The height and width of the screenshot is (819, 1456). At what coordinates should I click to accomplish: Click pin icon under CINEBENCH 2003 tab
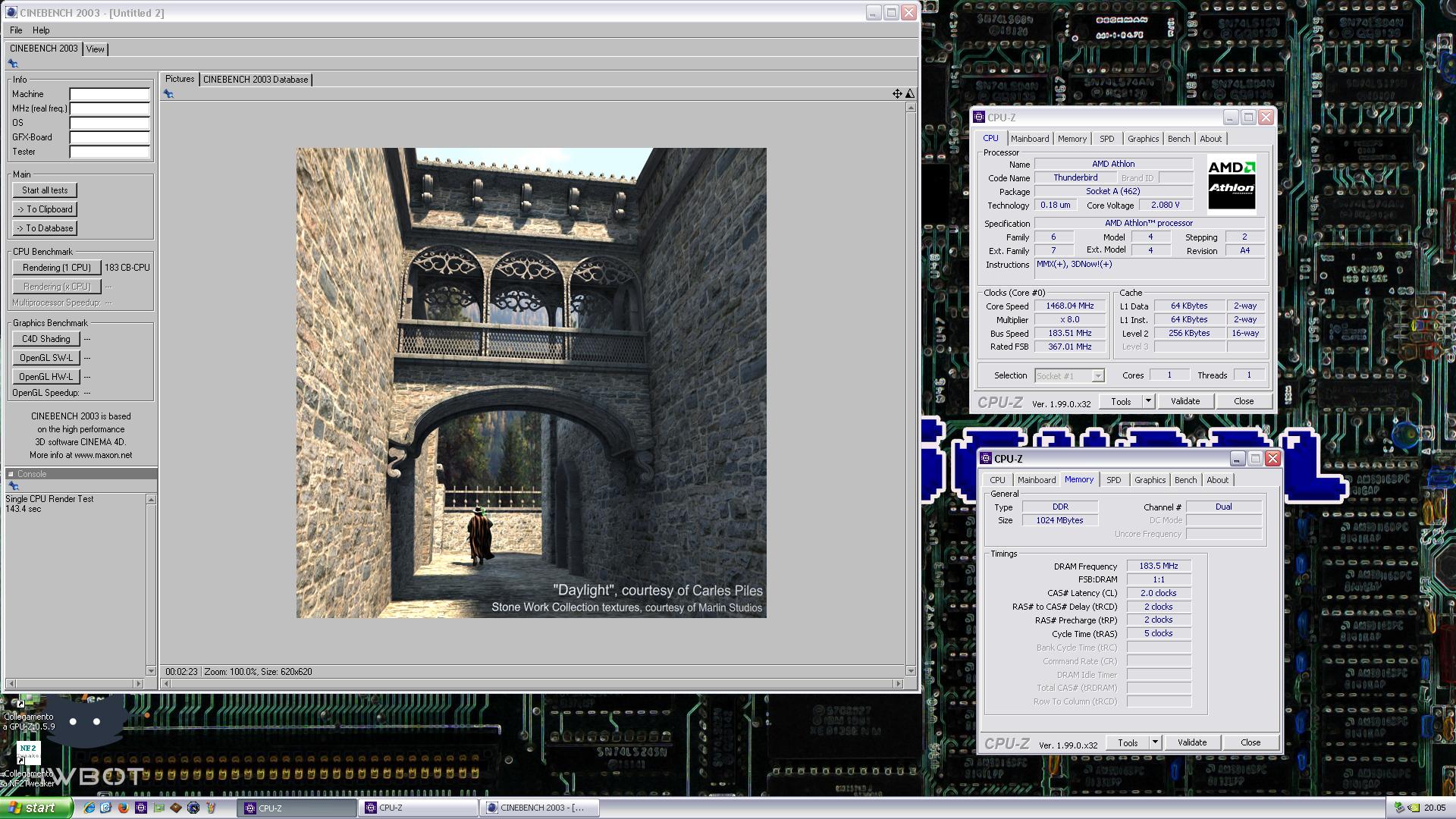[x=13, y=64]
